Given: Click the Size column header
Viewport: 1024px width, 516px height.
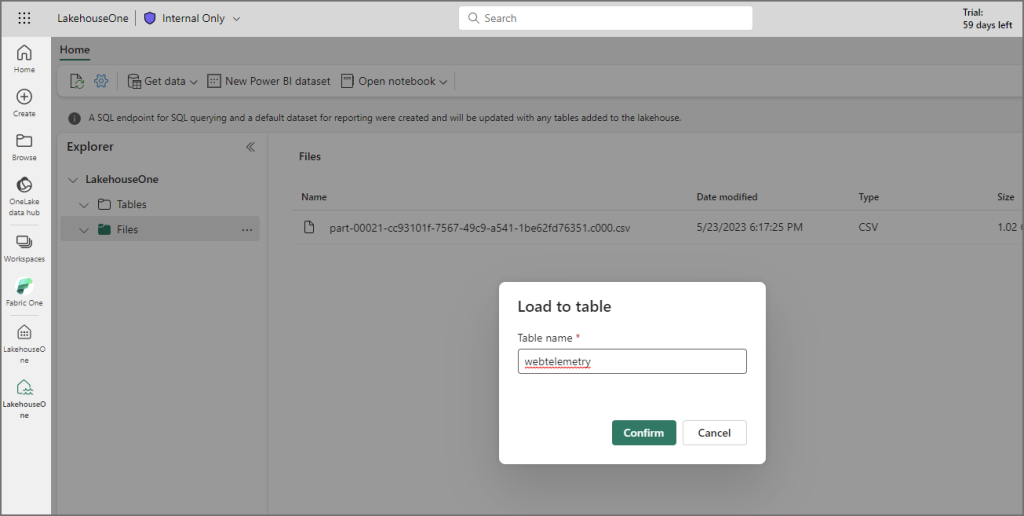Looking at the screenshot, I should (1006, 197).
